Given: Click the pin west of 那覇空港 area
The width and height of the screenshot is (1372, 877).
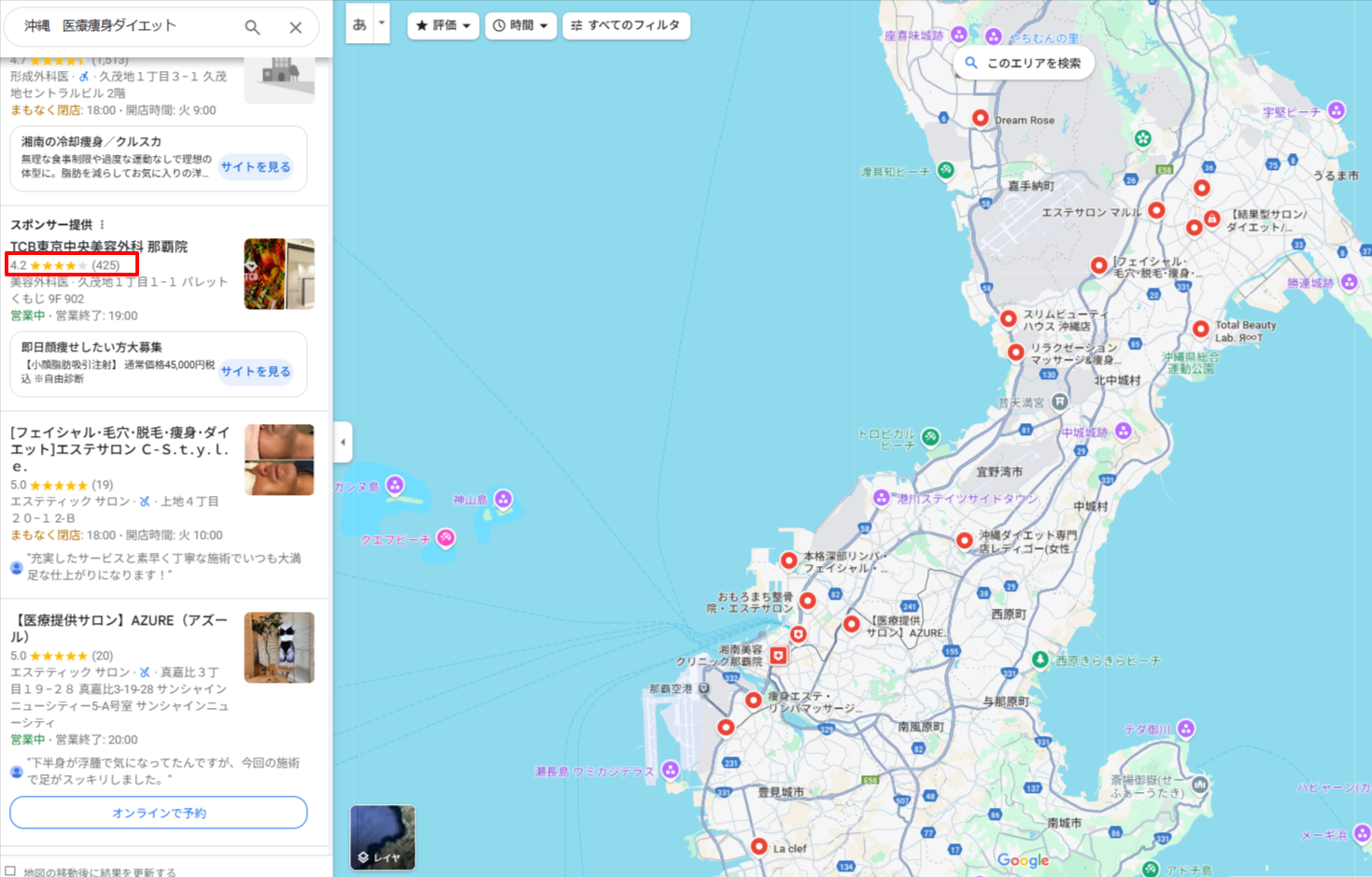Looking at the screenshot, I should click(x=726, y=727).
